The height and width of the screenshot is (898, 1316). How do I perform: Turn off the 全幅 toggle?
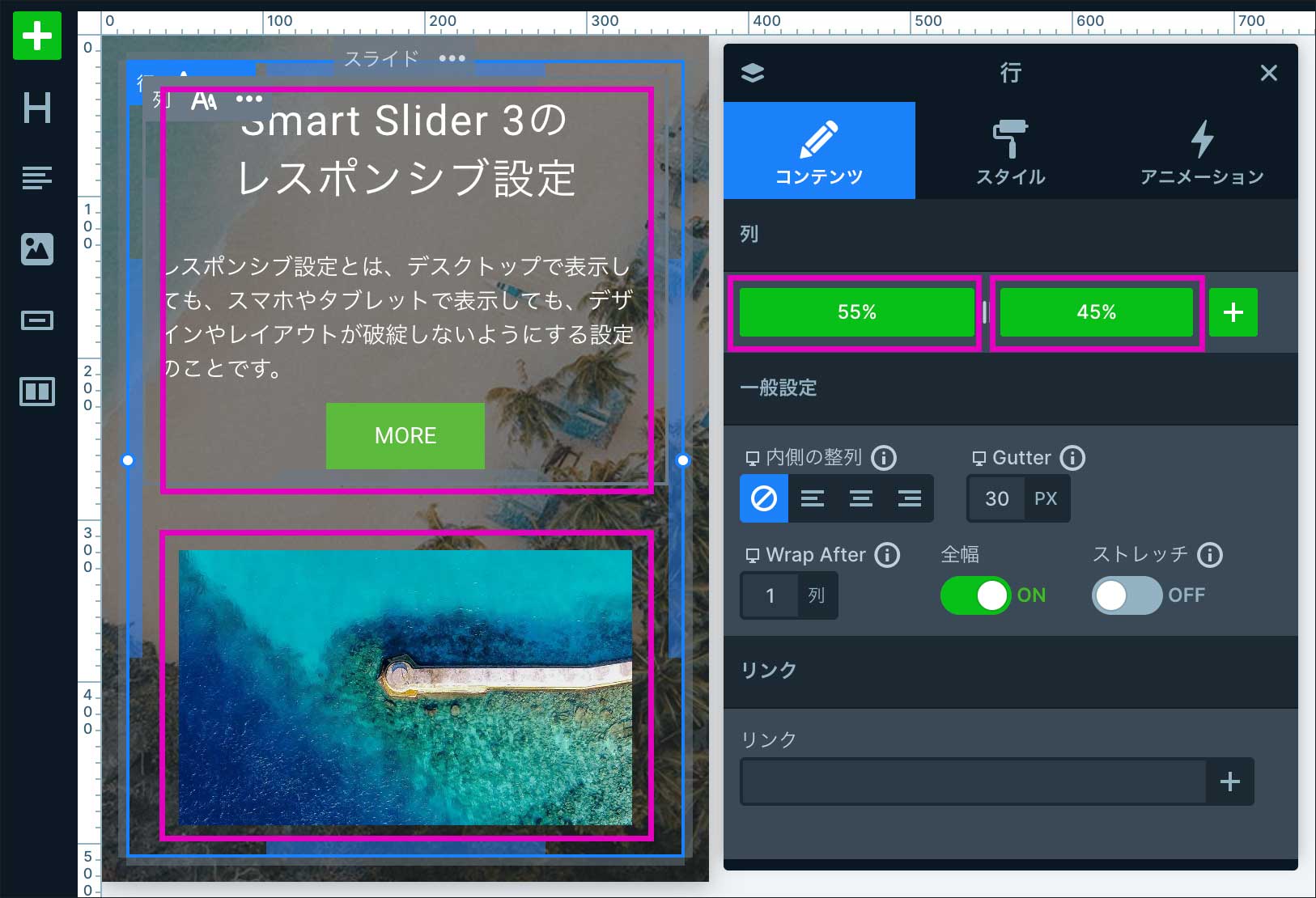[x=975, y=595]
